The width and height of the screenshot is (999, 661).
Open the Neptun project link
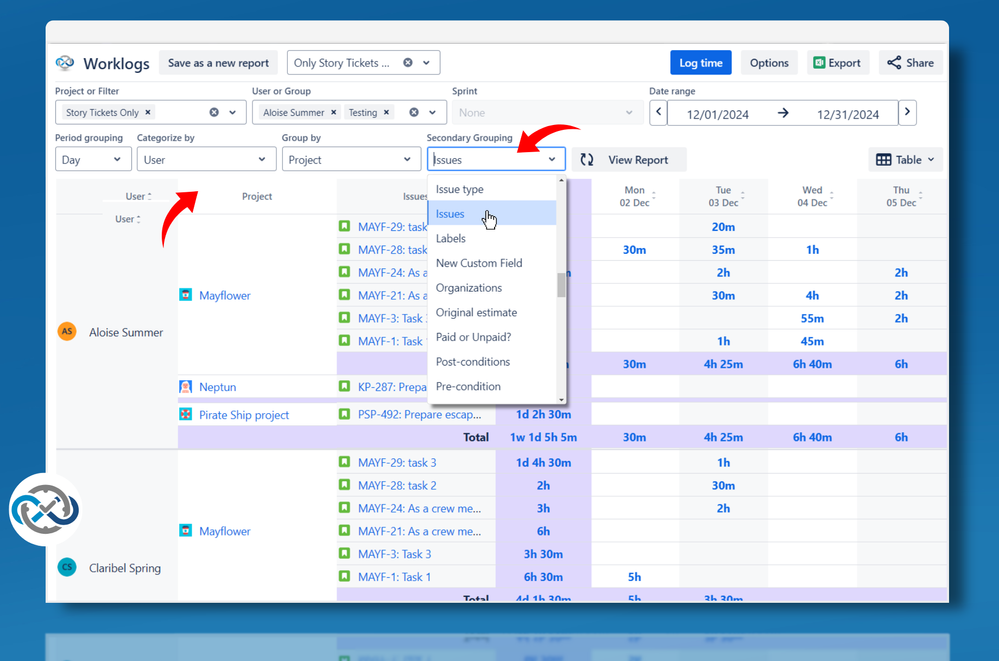(x=217, y=387)
